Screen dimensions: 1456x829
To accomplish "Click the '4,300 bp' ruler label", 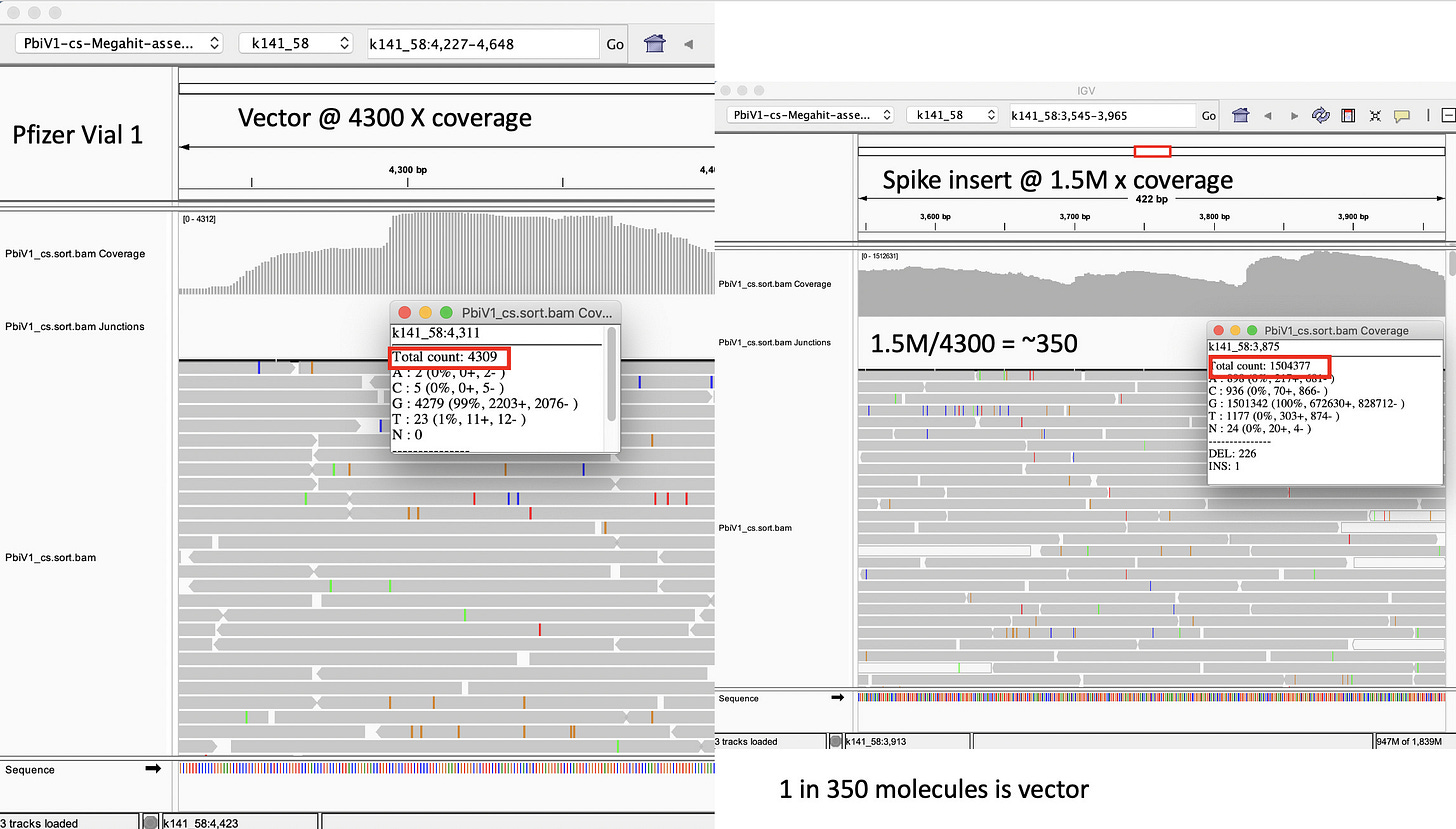I will tap(408, 170).
